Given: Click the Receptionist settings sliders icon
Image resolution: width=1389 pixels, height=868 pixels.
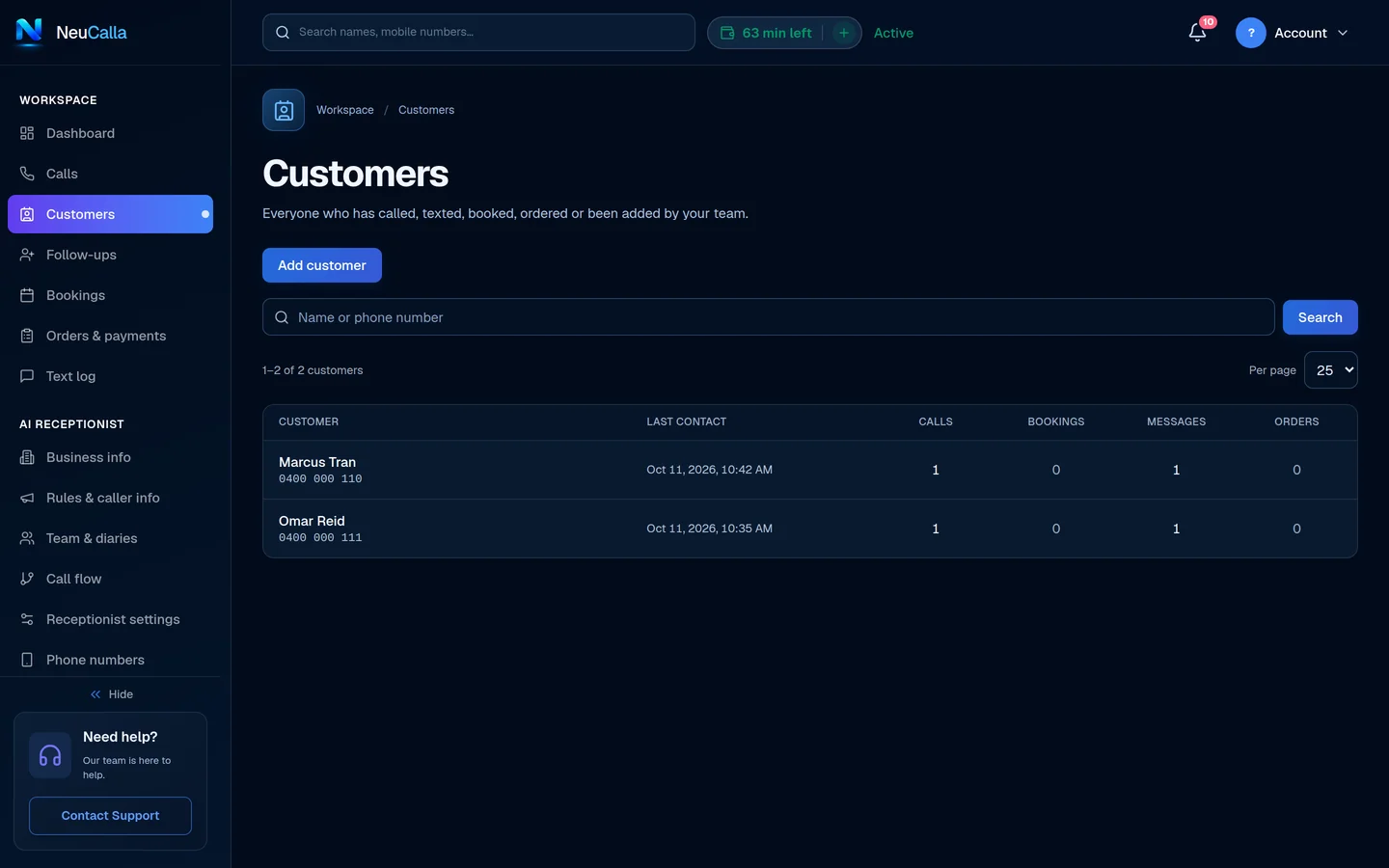Looking at the screenshot, I should [27, 619].
